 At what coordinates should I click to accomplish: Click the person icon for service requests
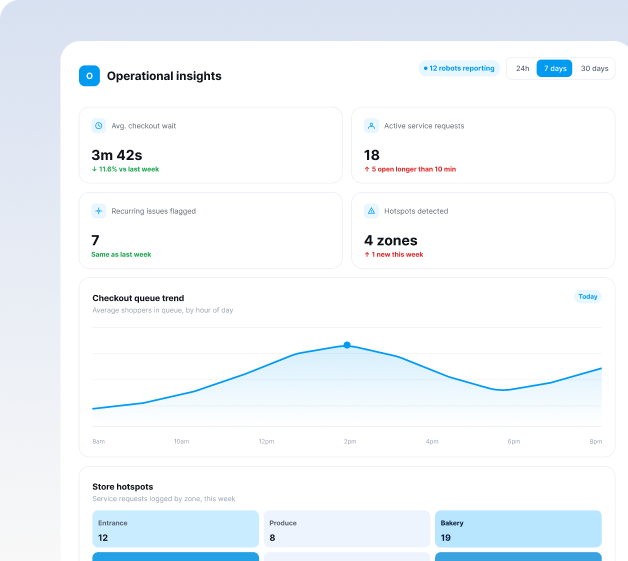[x=371, y=126]
